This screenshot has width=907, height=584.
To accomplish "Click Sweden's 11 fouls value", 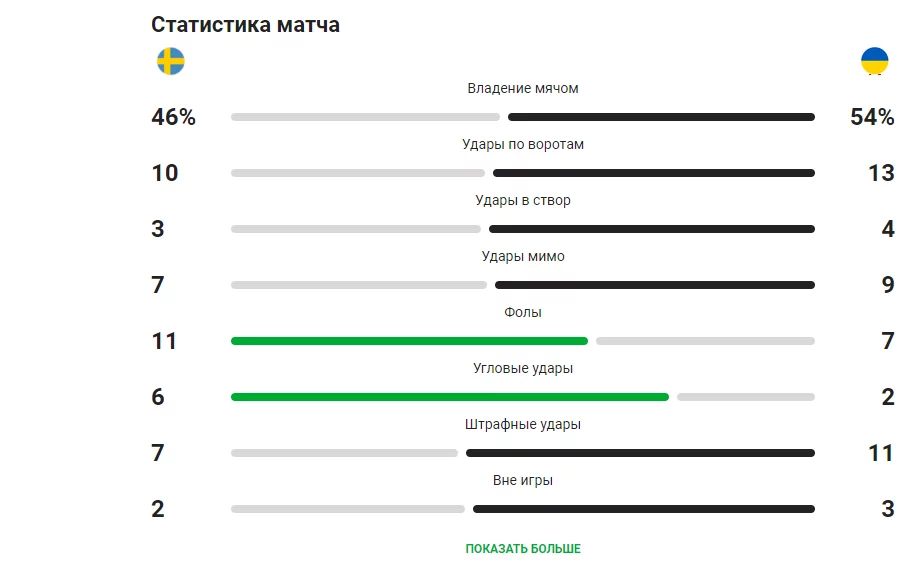I will (x=165, y=341).
